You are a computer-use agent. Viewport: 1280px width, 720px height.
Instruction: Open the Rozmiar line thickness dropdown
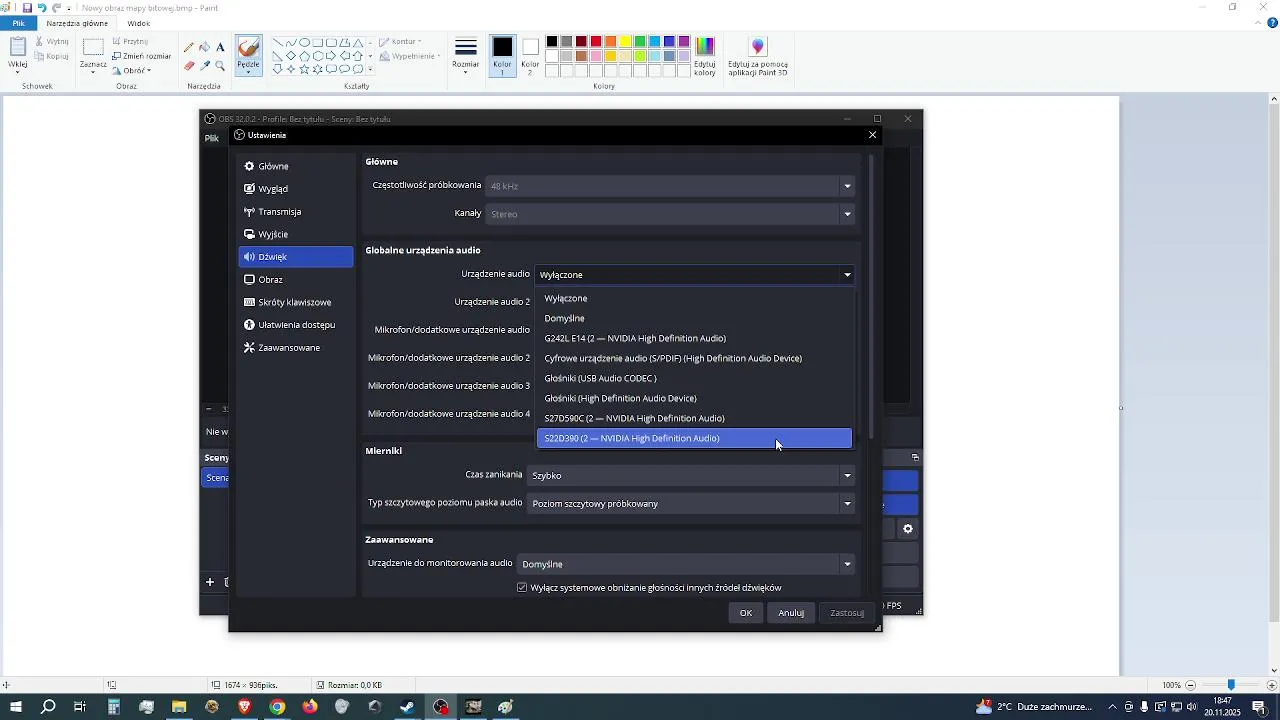point(465,55)
